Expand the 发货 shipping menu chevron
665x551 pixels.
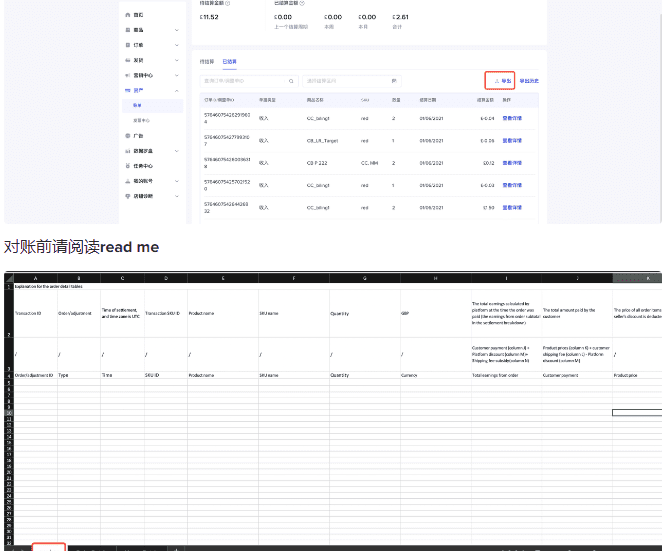click(177, 60)
